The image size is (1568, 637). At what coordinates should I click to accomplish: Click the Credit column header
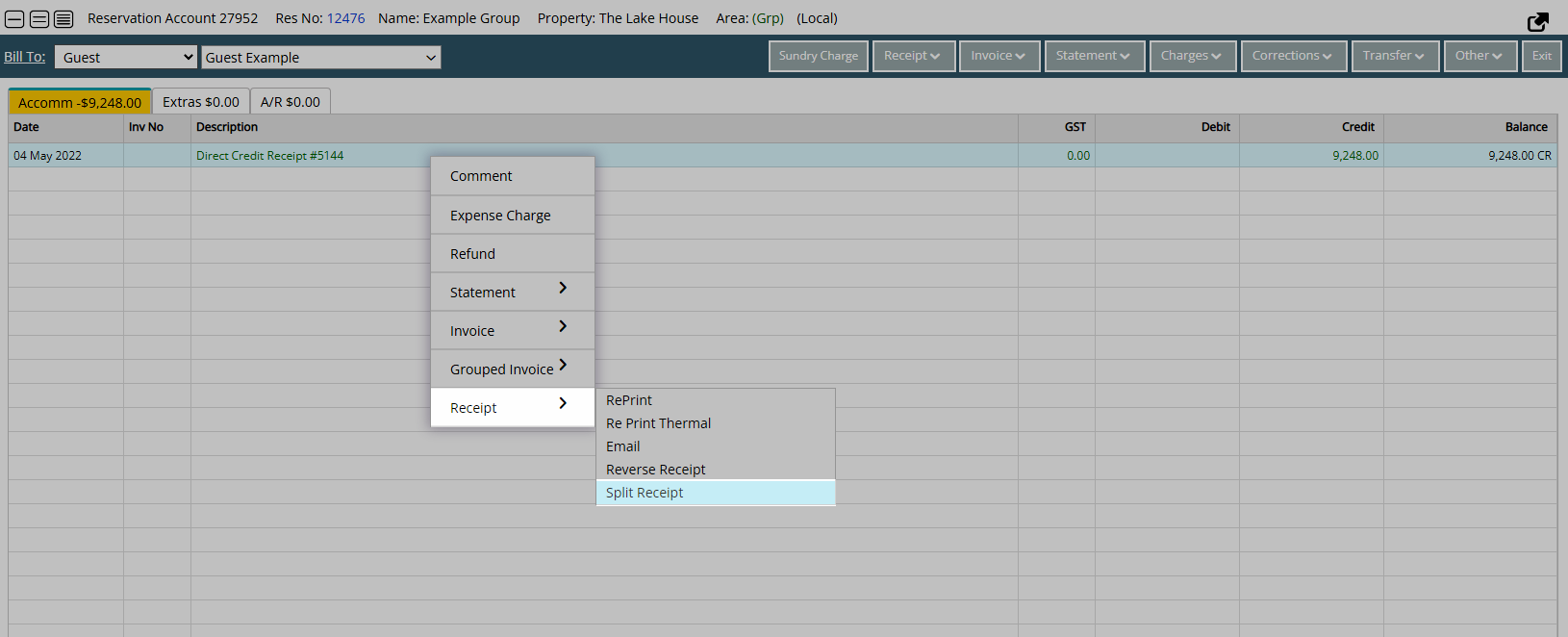click(x=1311, y=127)
